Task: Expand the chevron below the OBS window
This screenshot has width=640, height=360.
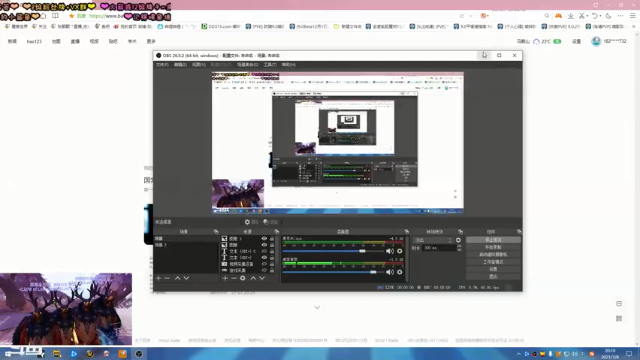Action: pos(317,307)
